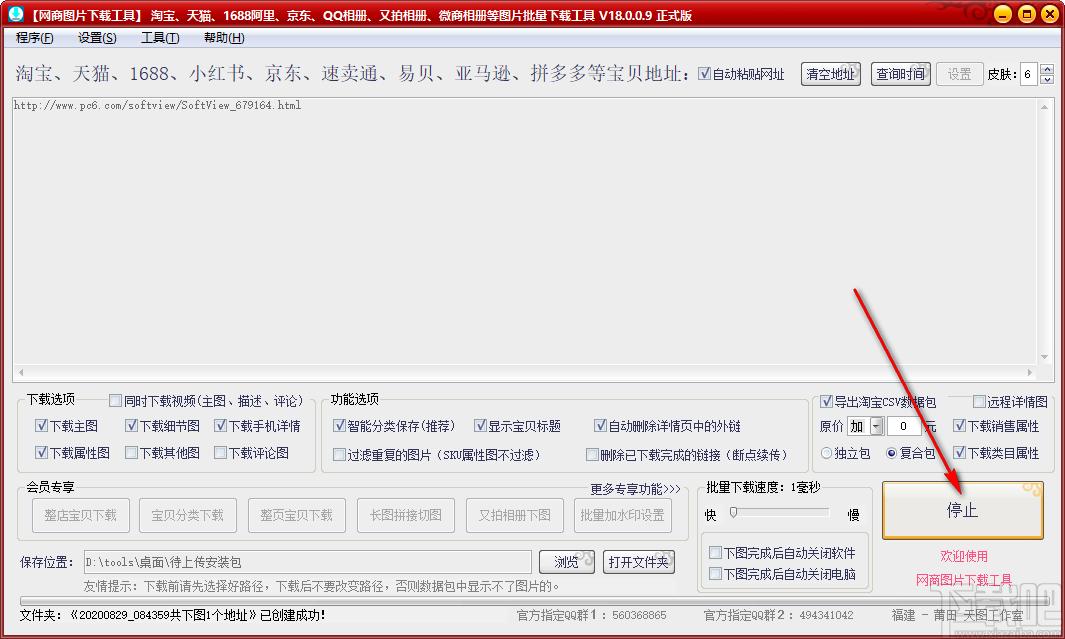Click the 整店宝贝下载 button
The height and width of the screenshot is (639, 1065).
tap(80, 515)
